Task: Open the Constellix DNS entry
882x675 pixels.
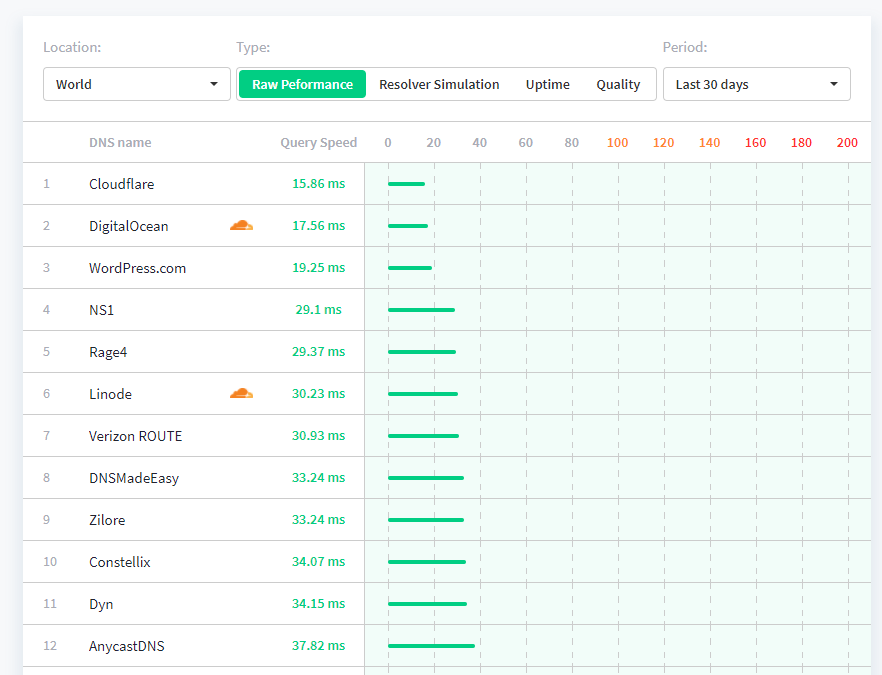Action: 120,562
